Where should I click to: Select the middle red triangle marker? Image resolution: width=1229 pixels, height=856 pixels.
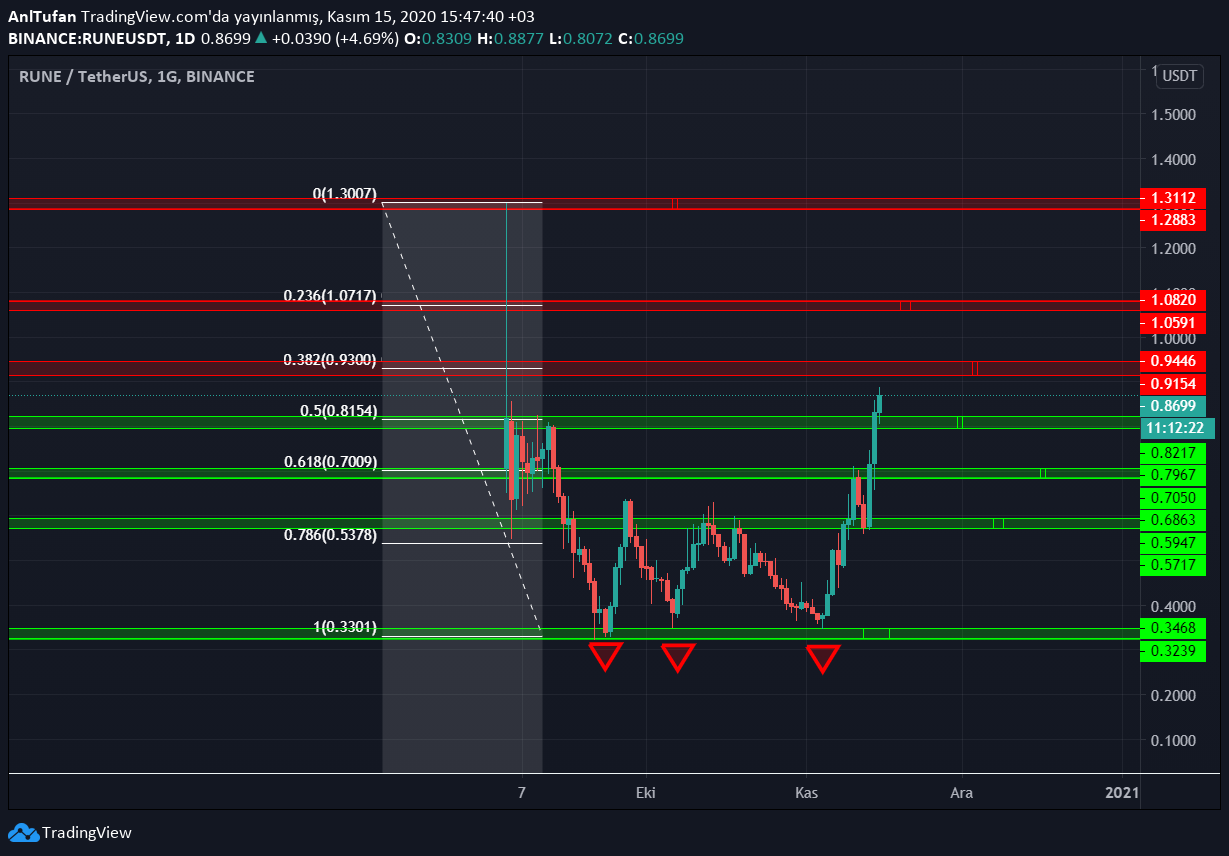coord(678,657)
